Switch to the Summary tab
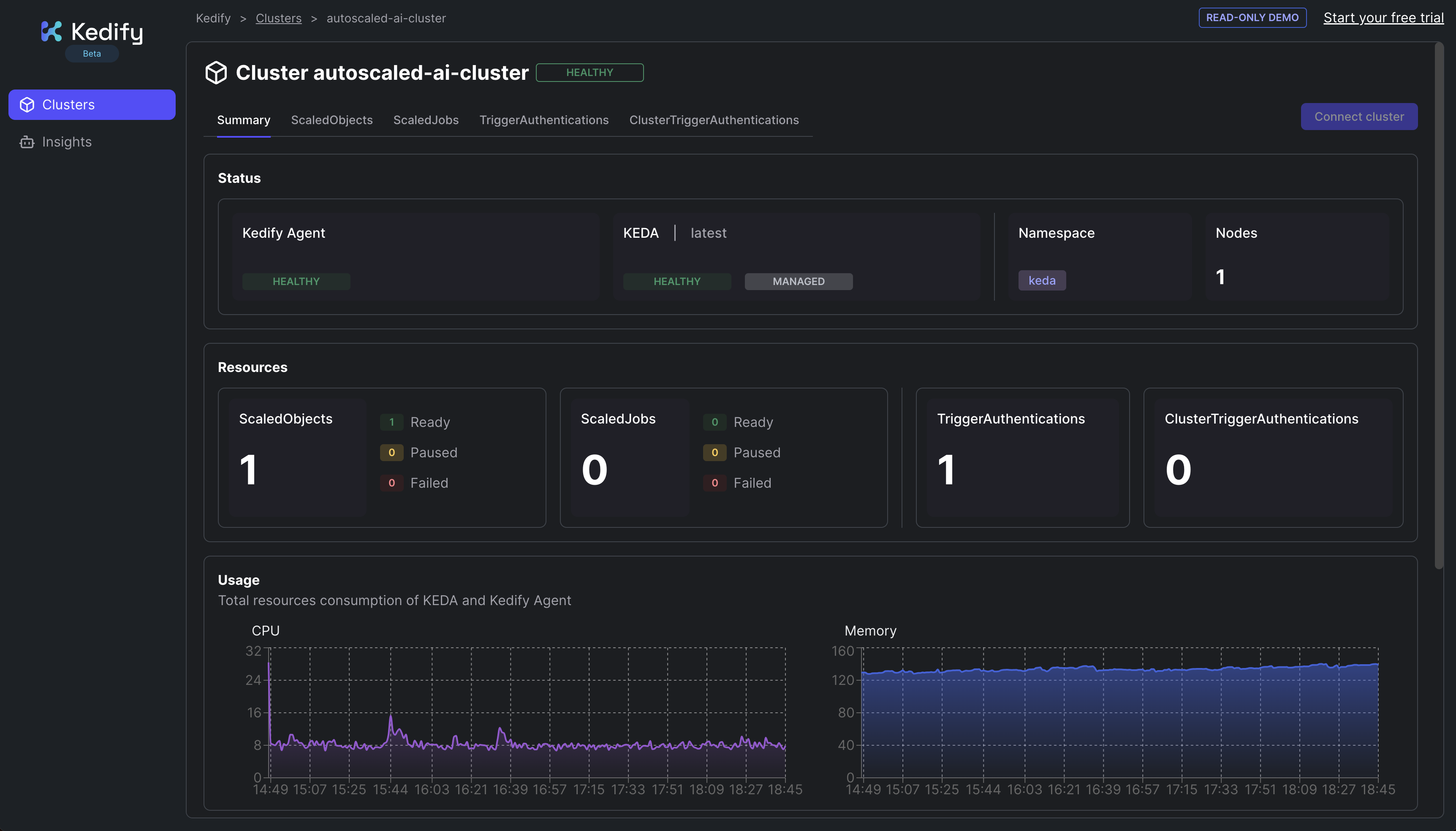This screenshot has width=1456, height=831. pos(244,120)
